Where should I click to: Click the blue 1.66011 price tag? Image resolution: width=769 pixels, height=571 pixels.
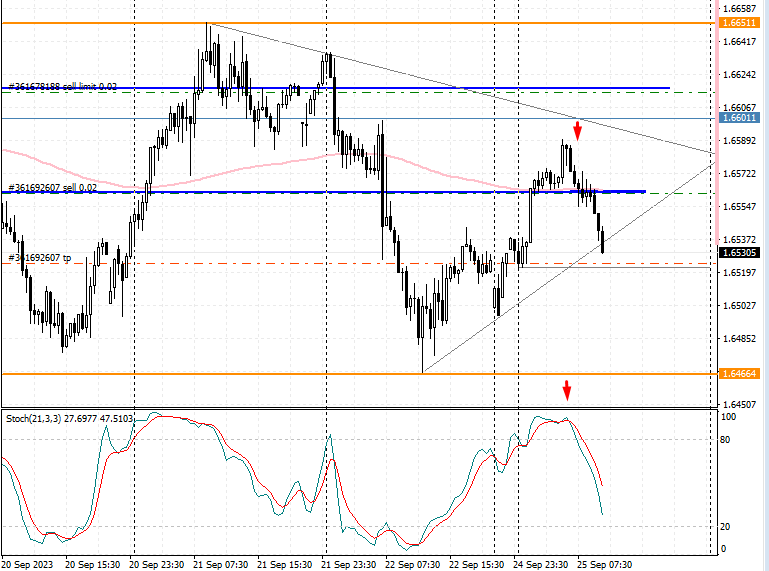click(739, 118)
